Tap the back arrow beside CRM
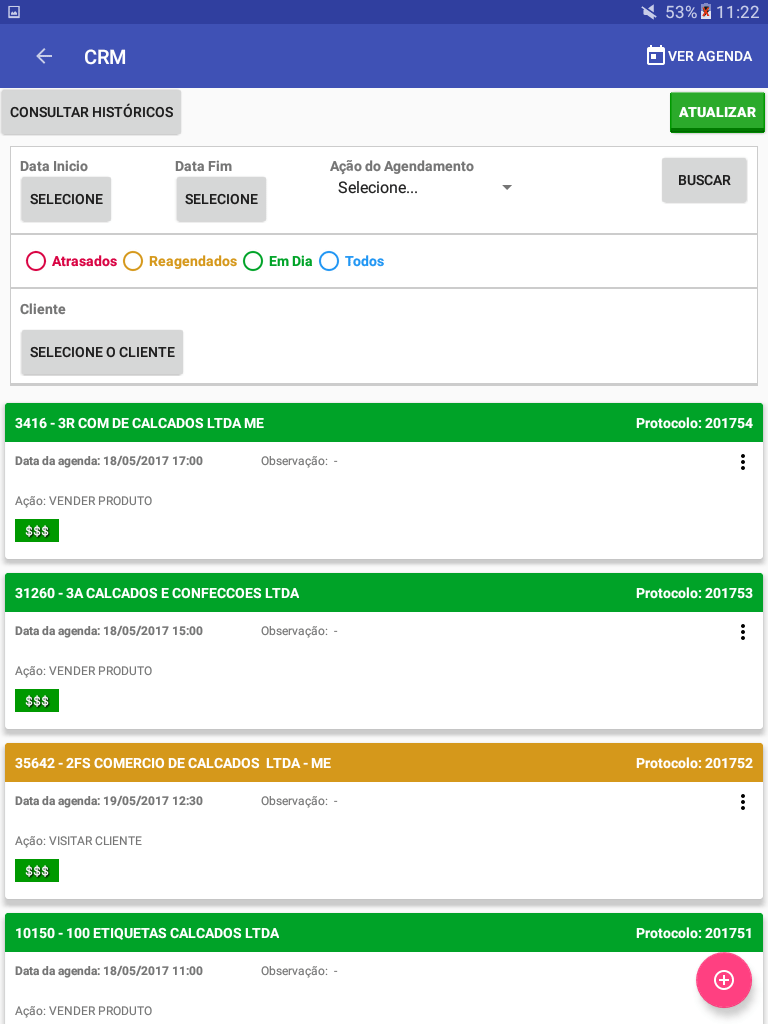Image resolution: width=768 pixels, height=1024 pixels. click(44, 56)
